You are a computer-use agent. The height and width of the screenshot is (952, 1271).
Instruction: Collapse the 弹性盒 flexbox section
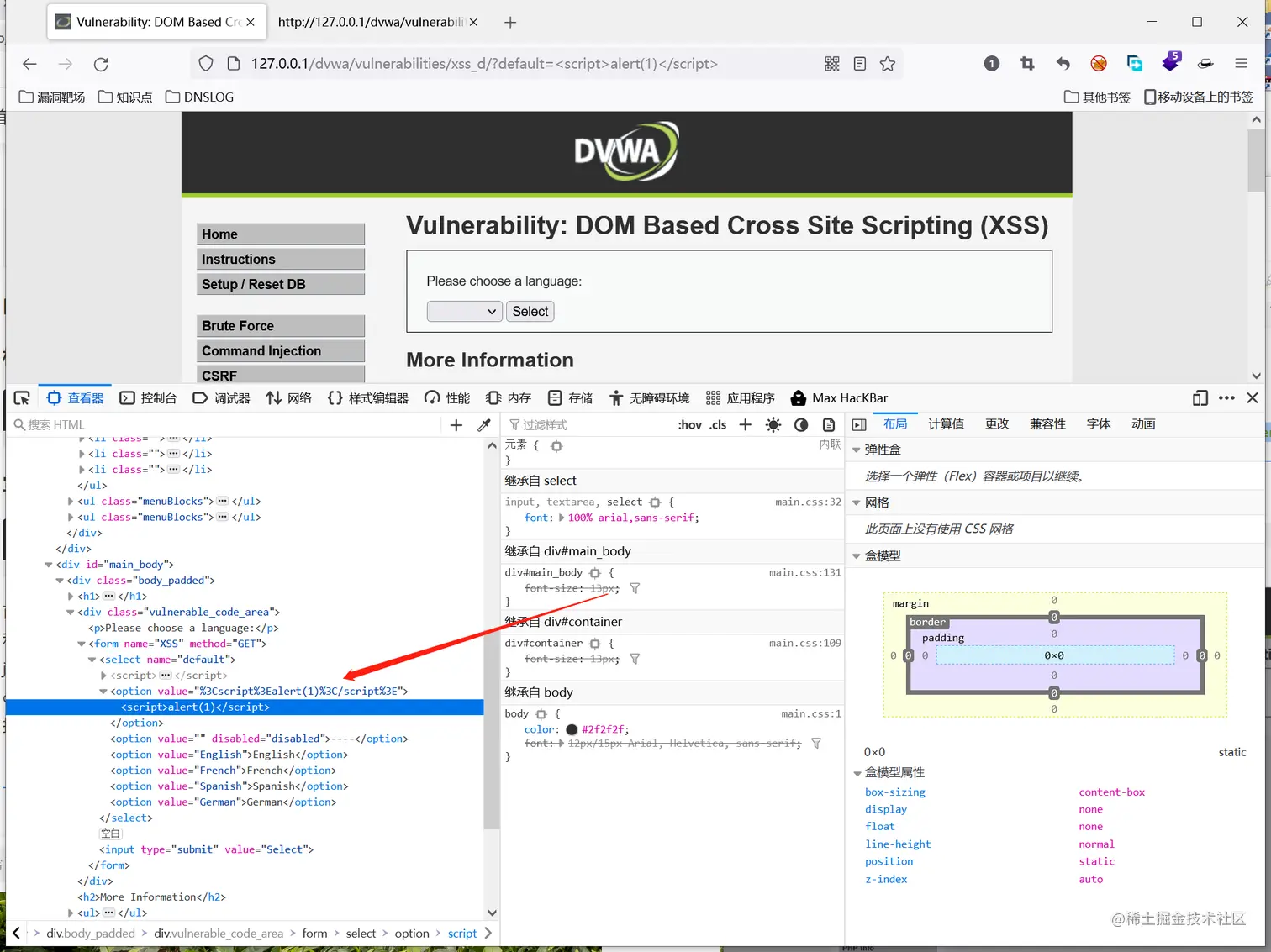(x=857, y=450)
